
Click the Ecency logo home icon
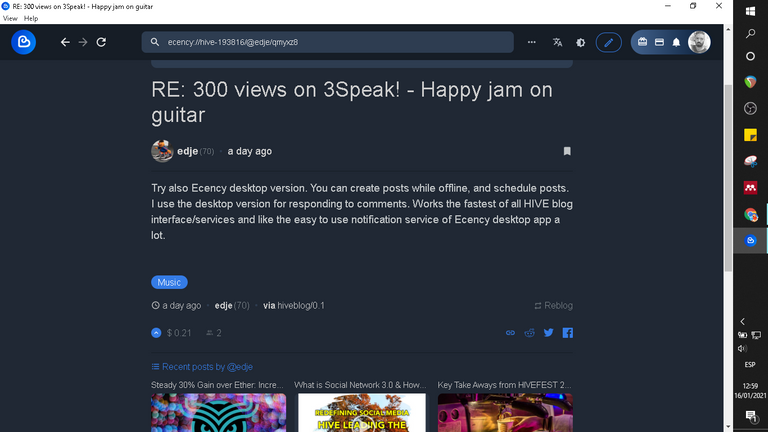(x=24, y=42)
